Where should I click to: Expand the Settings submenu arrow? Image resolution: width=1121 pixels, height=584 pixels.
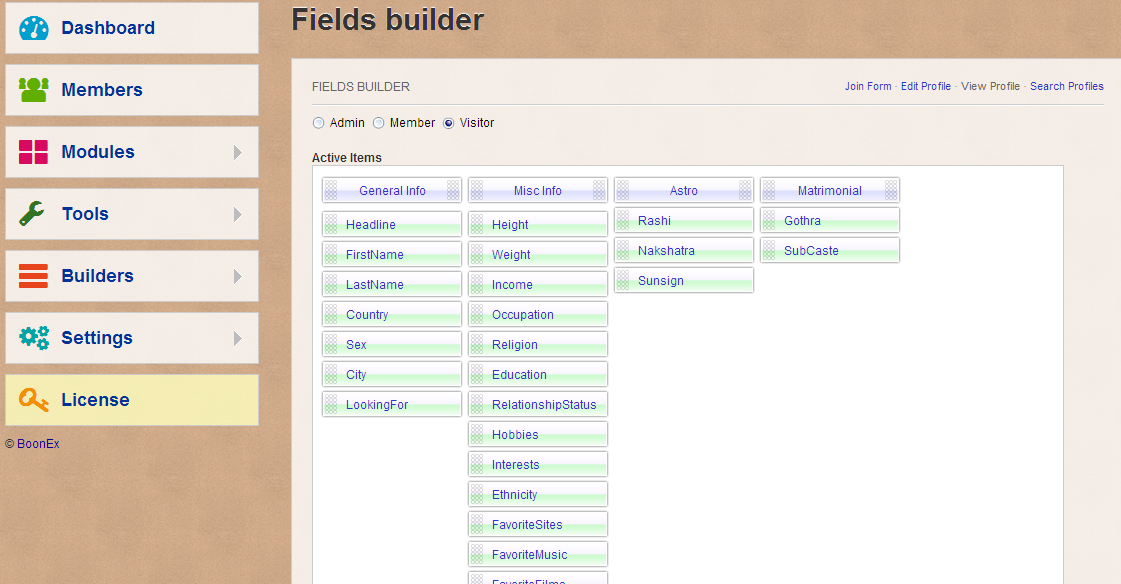[x=238, y=338]
